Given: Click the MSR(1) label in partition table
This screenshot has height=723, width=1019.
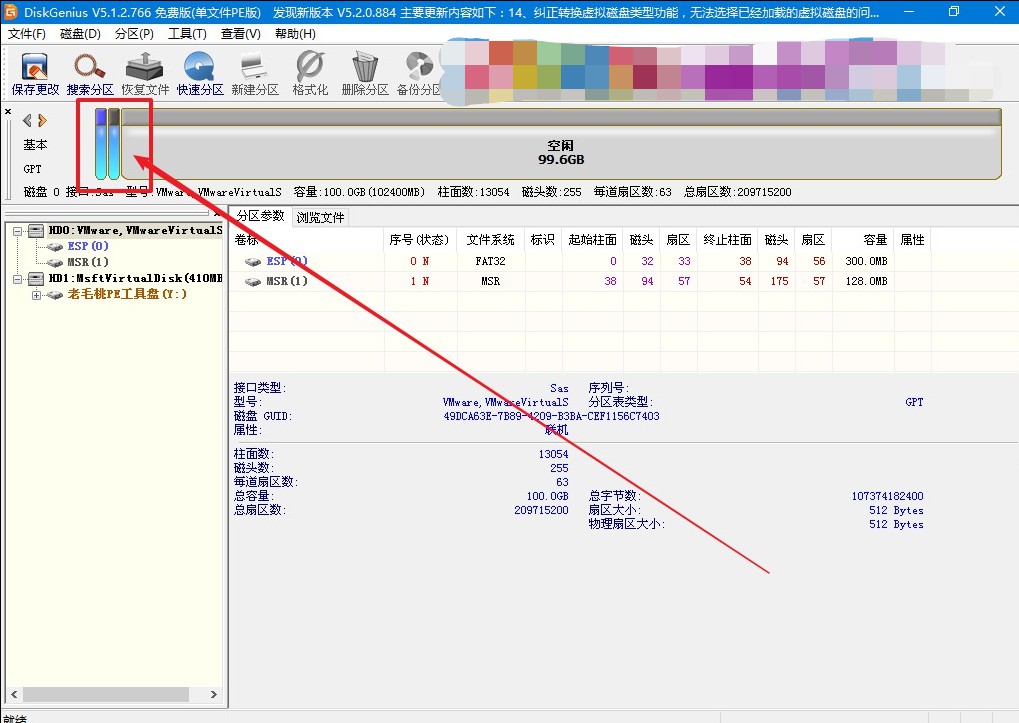Looking at the screenshot, I should point(287,281).
